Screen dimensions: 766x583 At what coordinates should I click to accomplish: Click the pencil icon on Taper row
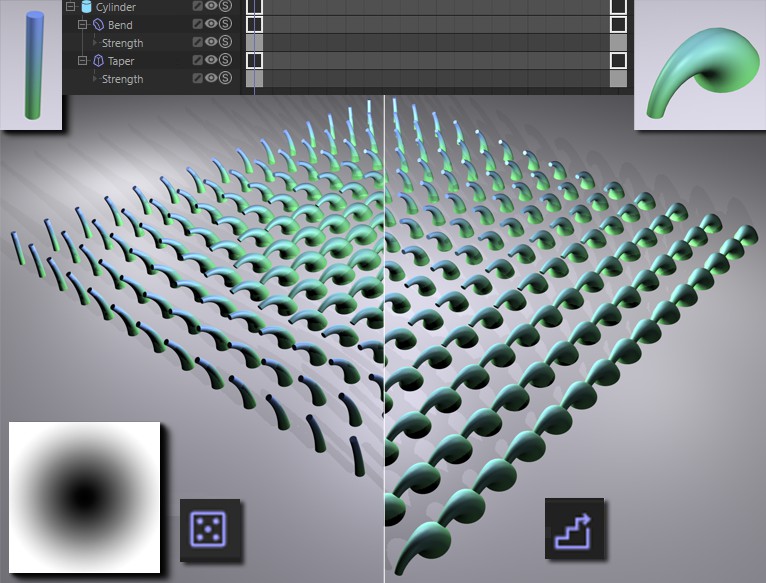coord(197,60)
